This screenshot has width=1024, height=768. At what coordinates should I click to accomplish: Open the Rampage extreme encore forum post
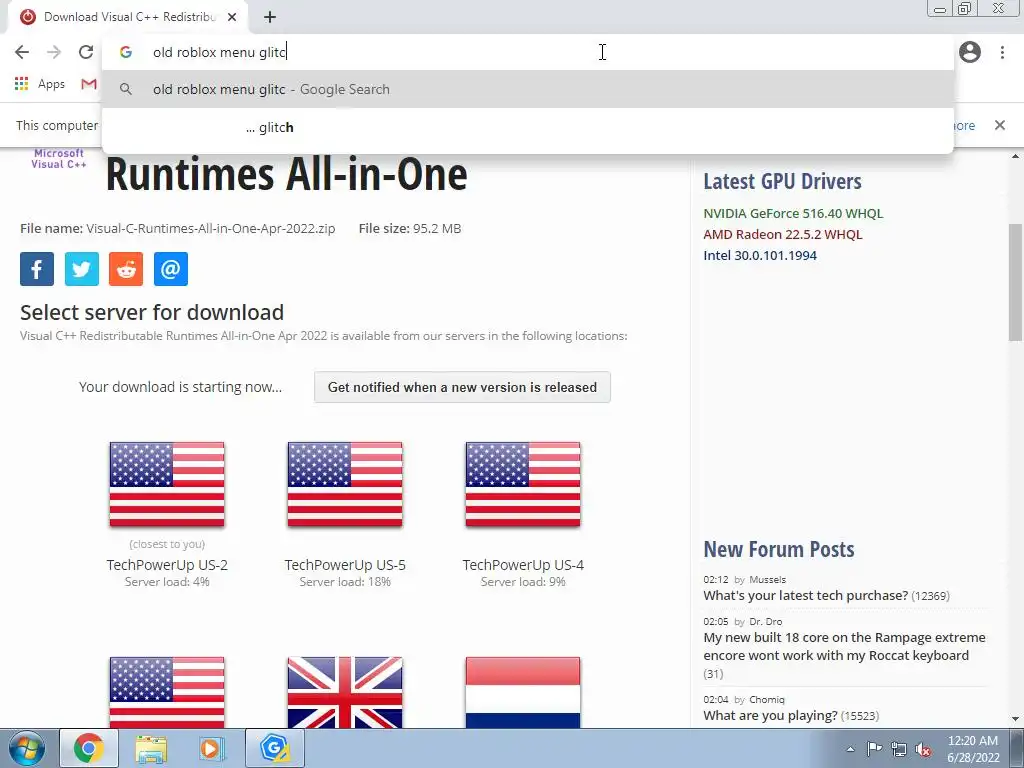(x=844, y=647)
